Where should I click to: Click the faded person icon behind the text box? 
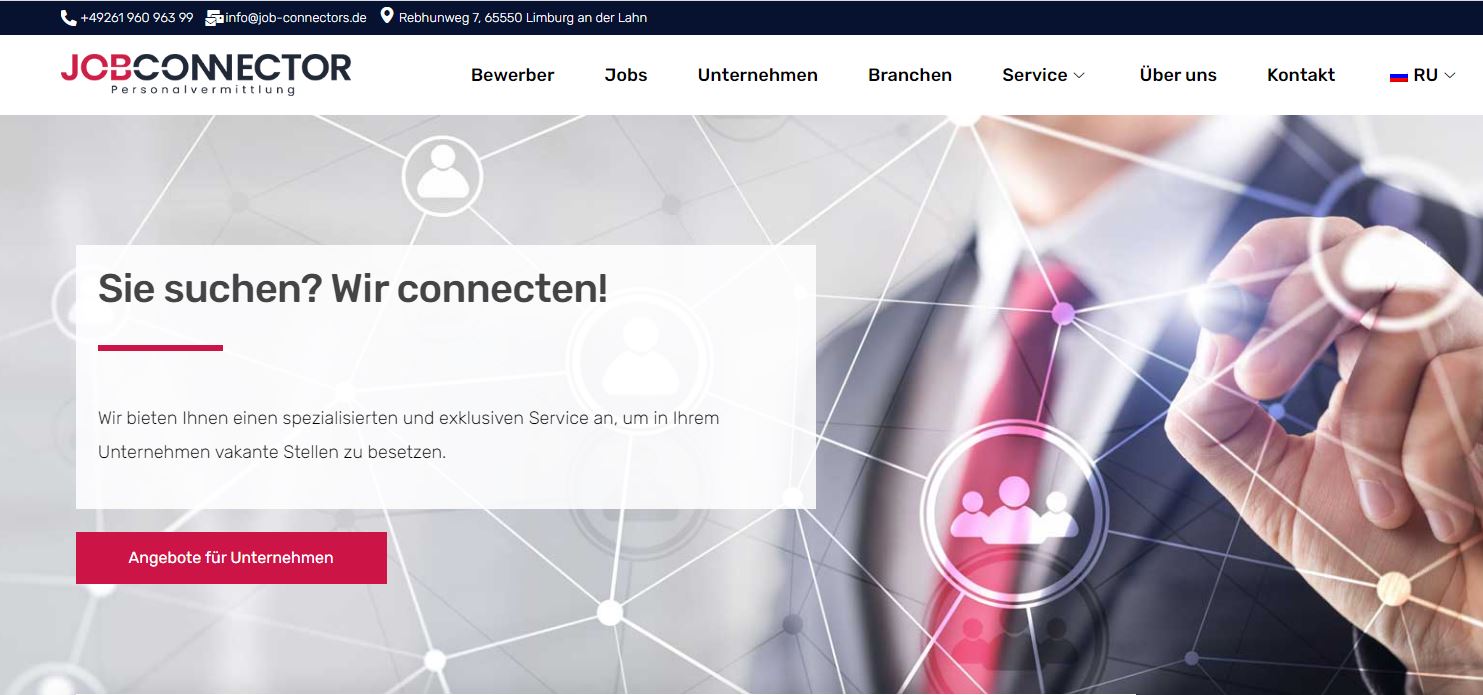coord(640,357)
